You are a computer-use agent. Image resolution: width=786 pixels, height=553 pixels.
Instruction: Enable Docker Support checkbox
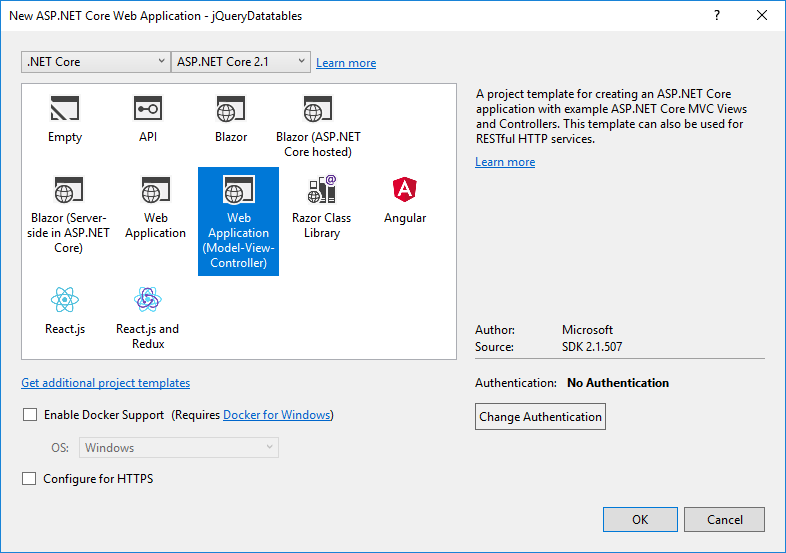point(30,415)
